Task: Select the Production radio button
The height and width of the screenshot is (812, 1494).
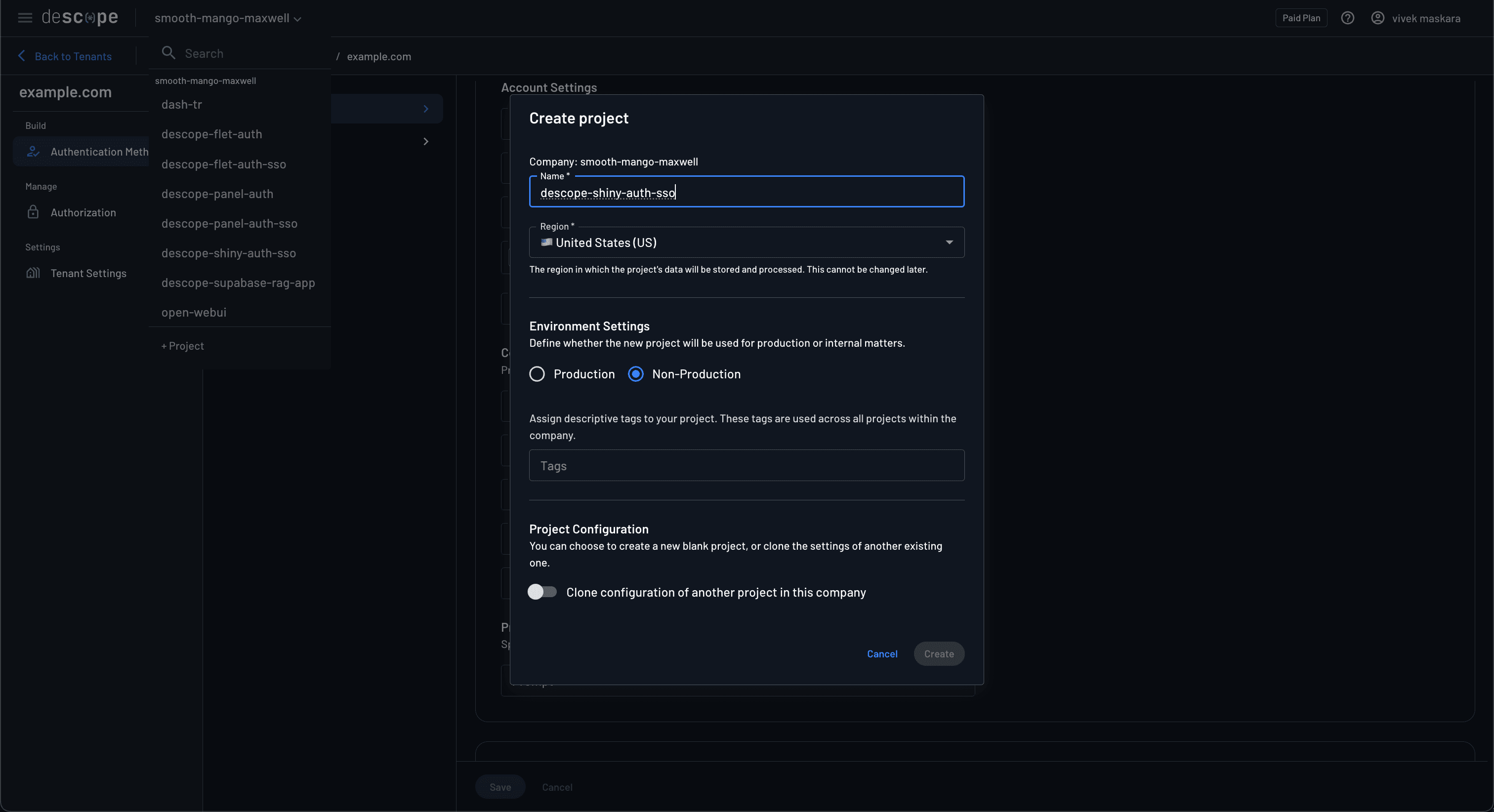Action: [537, 373]
